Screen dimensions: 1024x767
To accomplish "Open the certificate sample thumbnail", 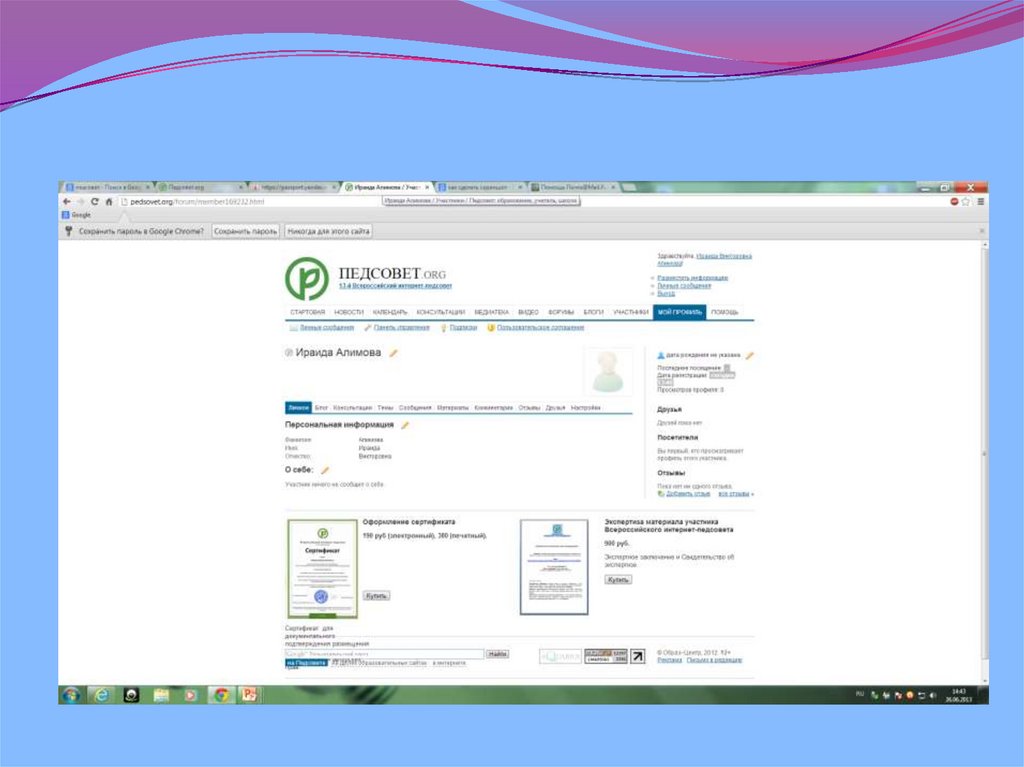I will [323, 568].
